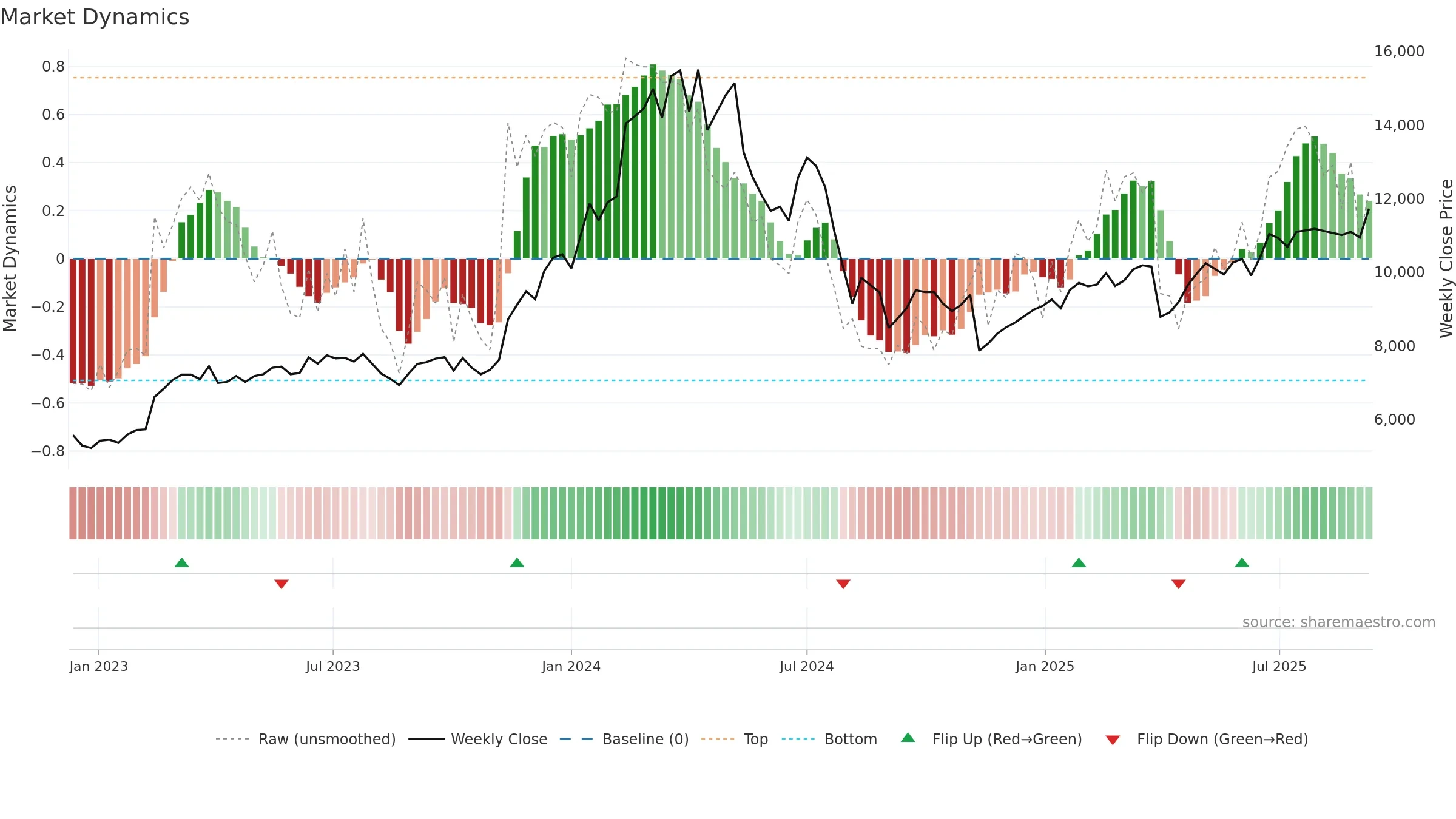1456x819 pixels.
Task: Click the 0.4 left axis label
Action: tap(53, 162)
